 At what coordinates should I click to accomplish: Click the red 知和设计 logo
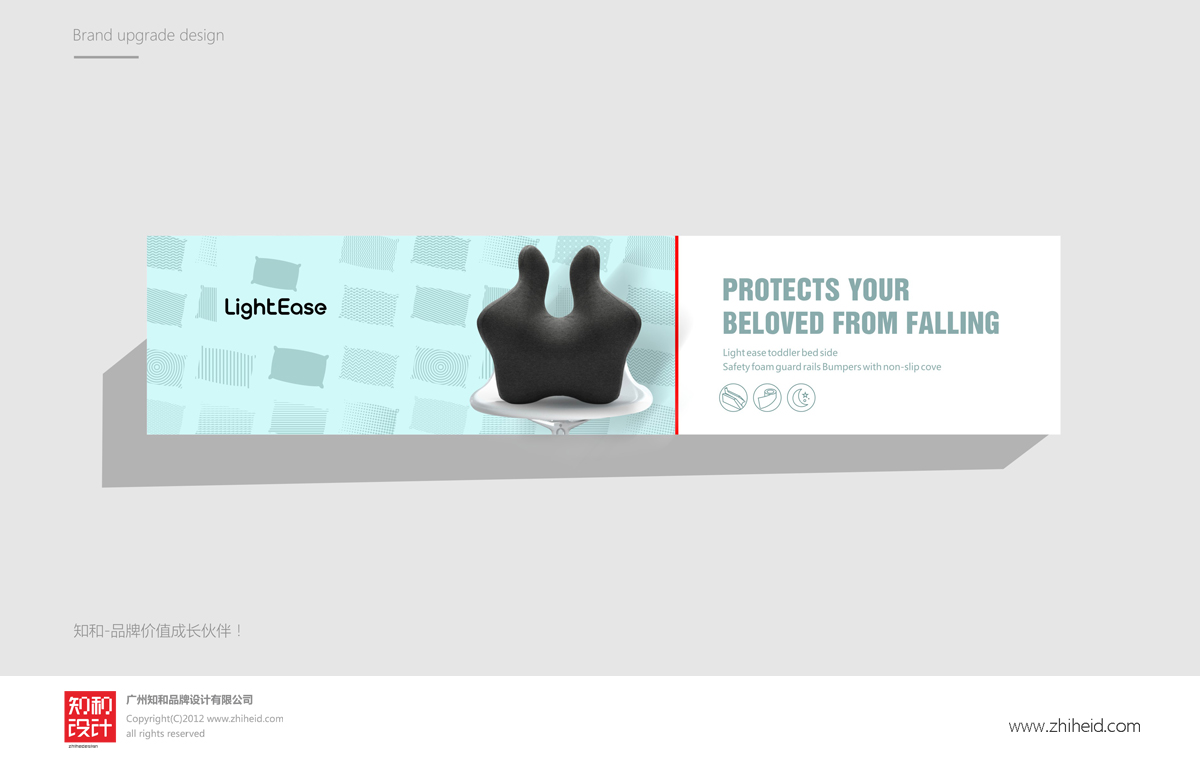pyautogui.click(x=90, y=718)
